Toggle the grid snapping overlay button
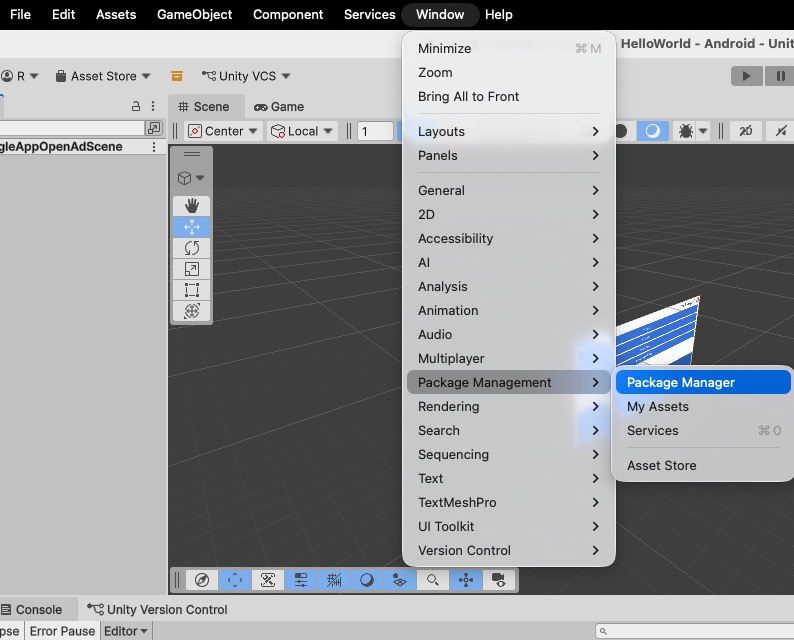794x640 pixels. pyautogui.click(x=334, y=580)
